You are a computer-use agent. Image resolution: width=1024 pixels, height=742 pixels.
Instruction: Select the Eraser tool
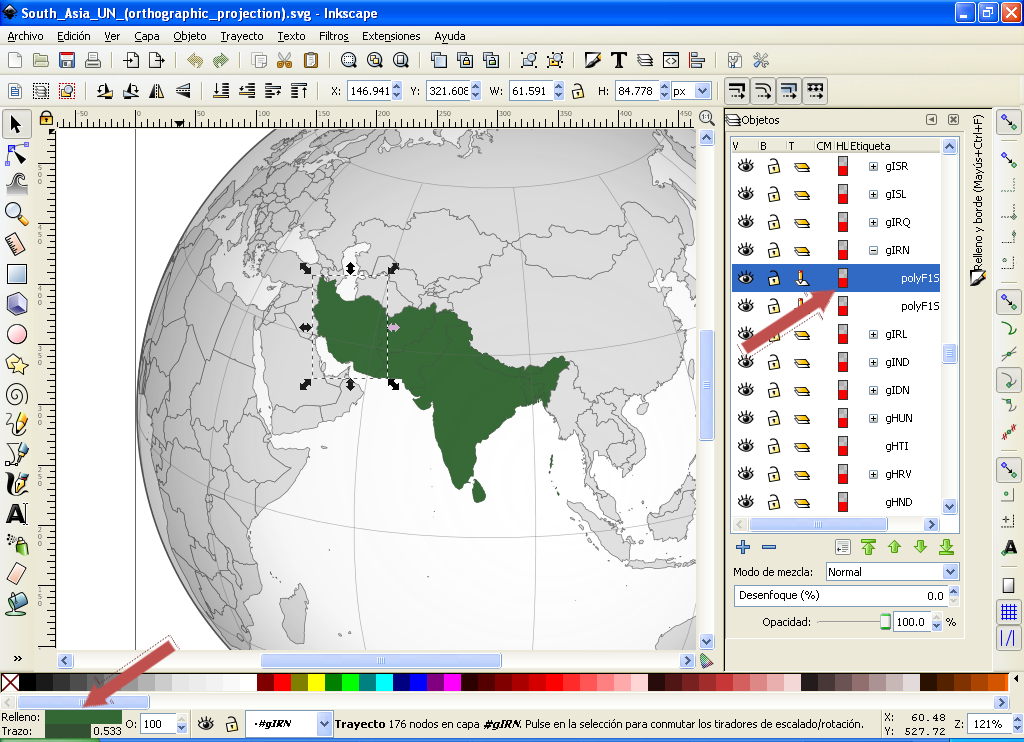point(16,575)
